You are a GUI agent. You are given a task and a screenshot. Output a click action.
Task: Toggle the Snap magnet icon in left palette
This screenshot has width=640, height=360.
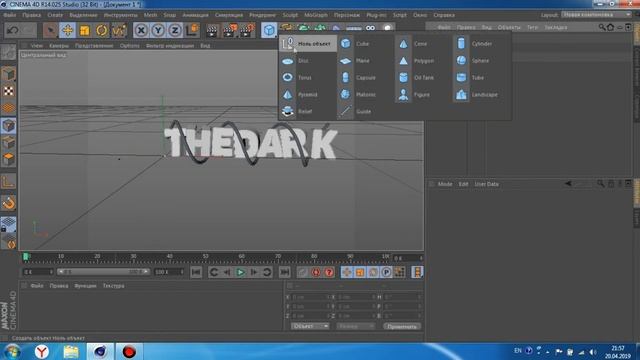(9, 203)
